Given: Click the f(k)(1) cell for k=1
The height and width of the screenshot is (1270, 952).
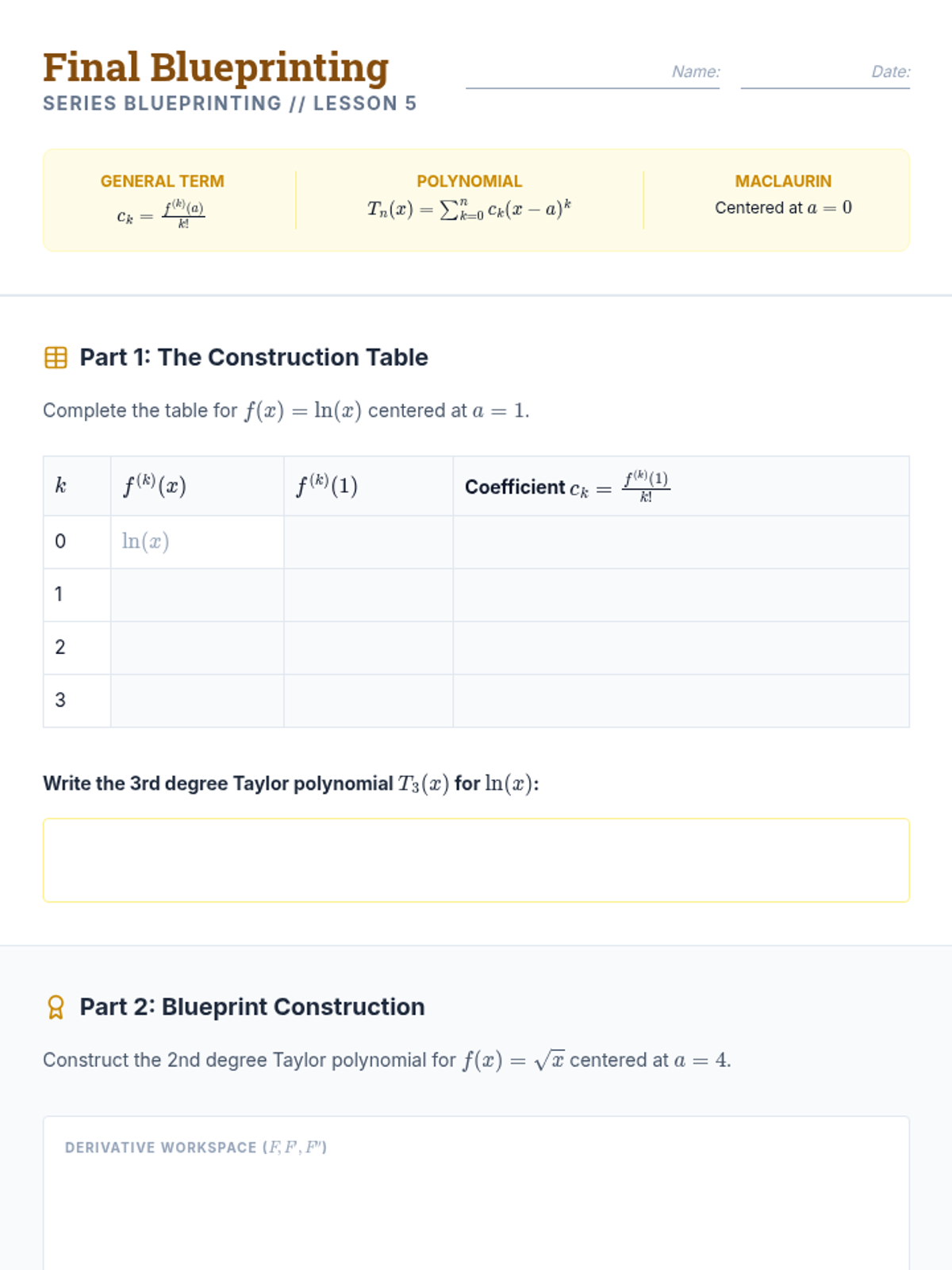Looking at the screenshot, I should [368, 595].
